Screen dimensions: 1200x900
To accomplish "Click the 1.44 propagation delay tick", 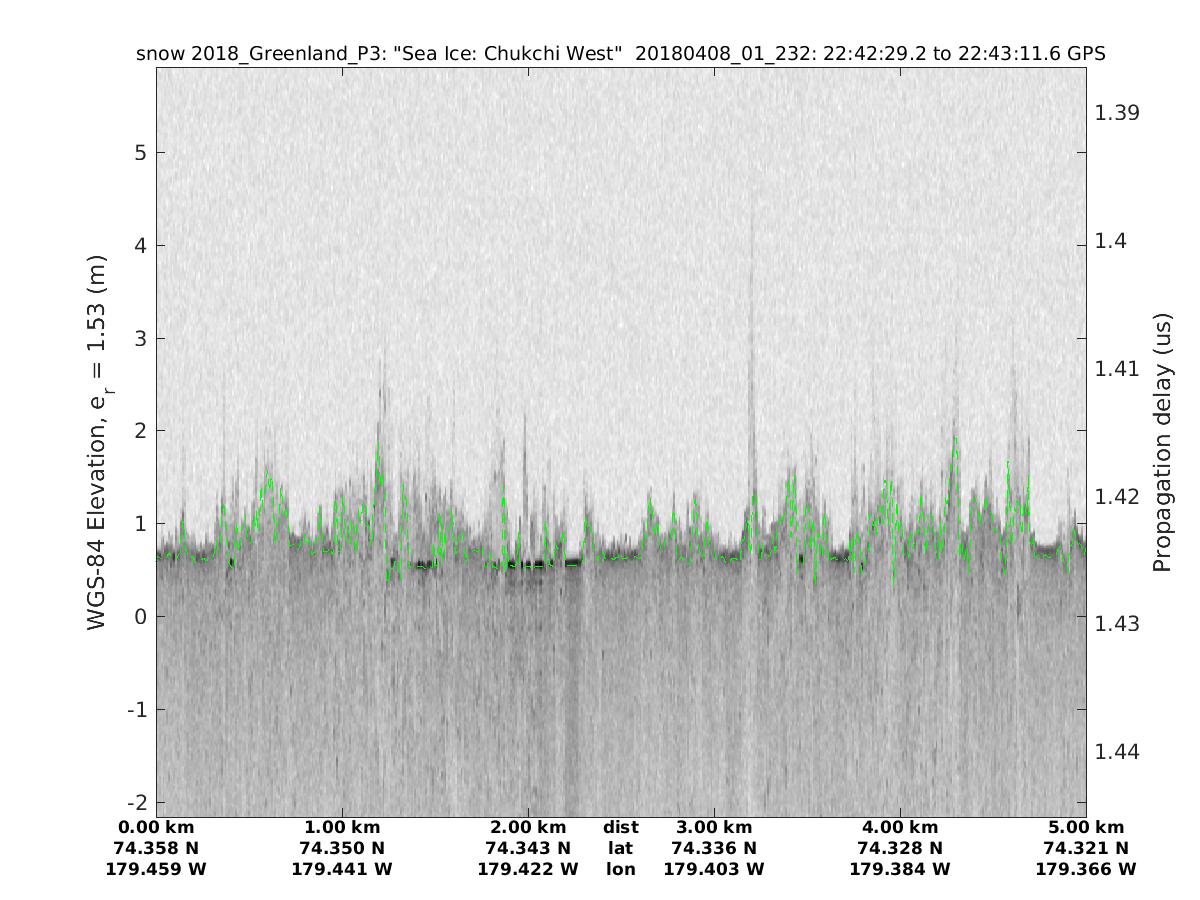I will click(1117, 751).
